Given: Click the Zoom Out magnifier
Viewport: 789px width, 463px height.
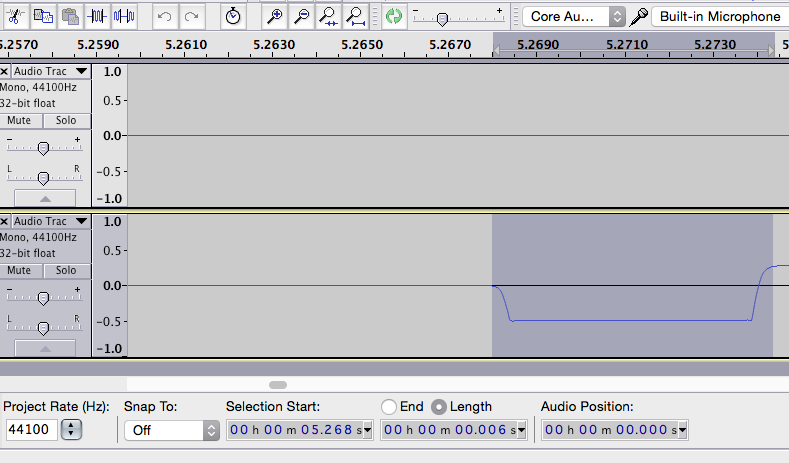Looking at the screenshot, I should [301, 16].
